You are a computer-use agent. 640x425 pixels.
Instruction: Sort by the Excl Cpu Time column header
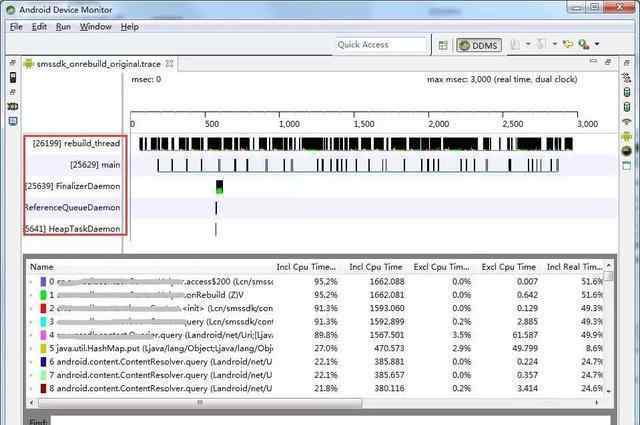click(509, 267)
